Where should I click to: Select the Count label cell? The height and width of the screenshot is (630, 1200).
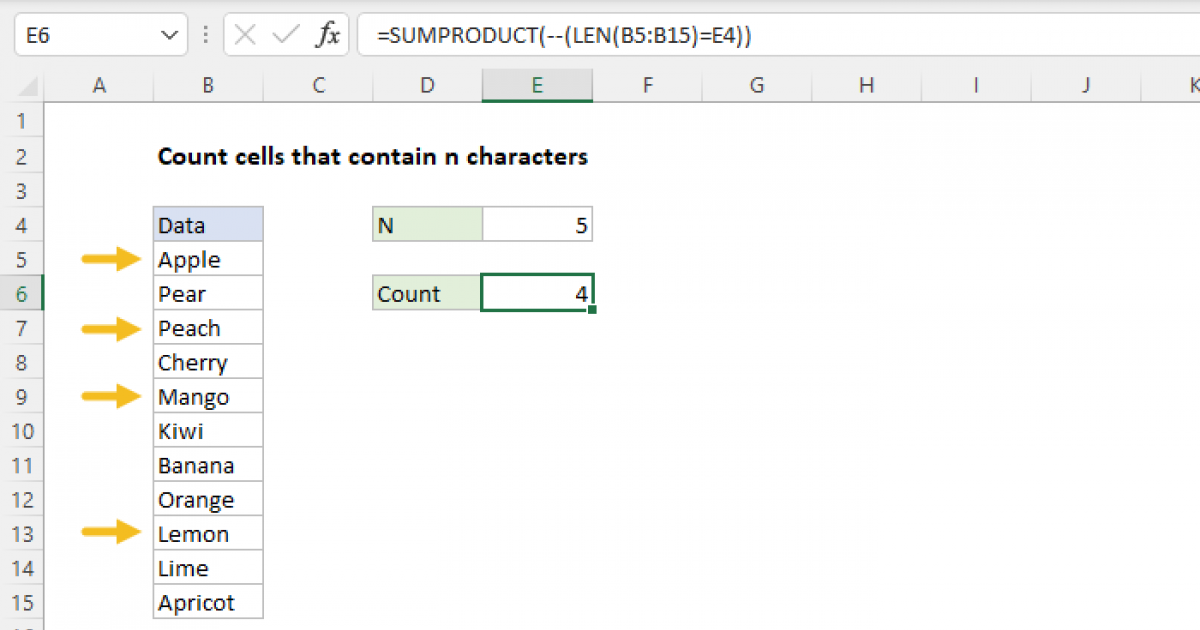(426, 293)
